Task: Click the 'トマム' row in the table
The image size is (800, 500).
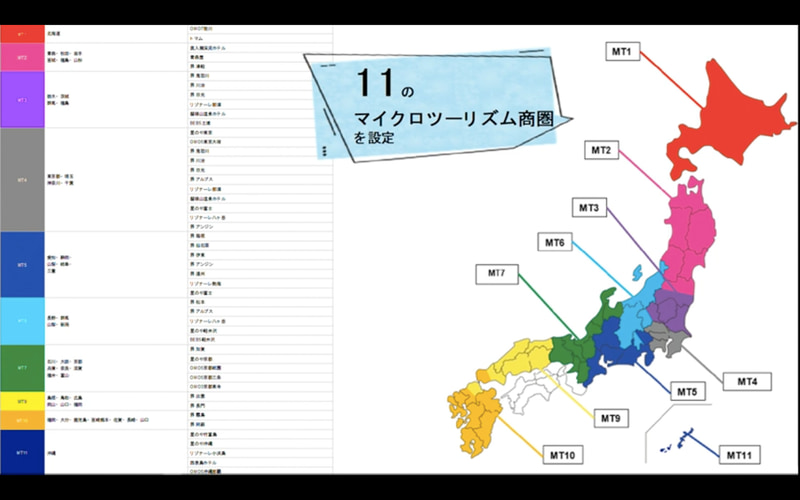Action: point(260,39)
